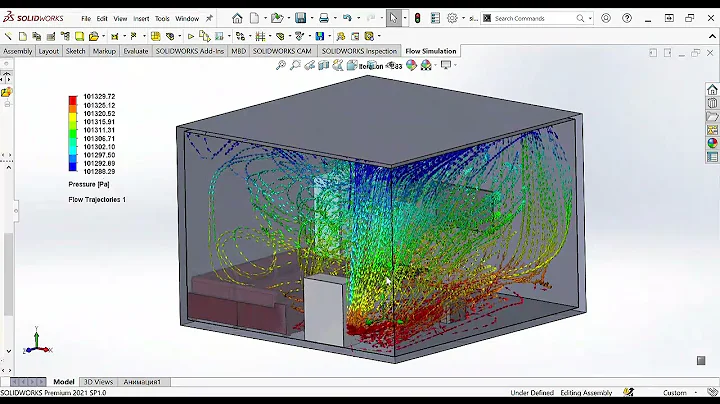Open File Properties list icon

pos(435,18)
